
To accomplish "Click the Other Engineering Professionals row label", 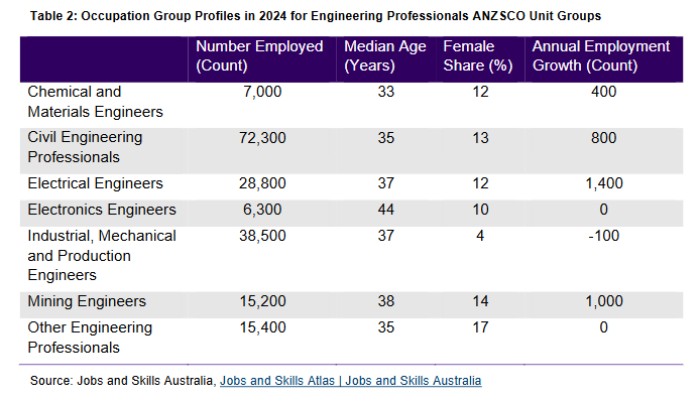I will tap(90, 337).
